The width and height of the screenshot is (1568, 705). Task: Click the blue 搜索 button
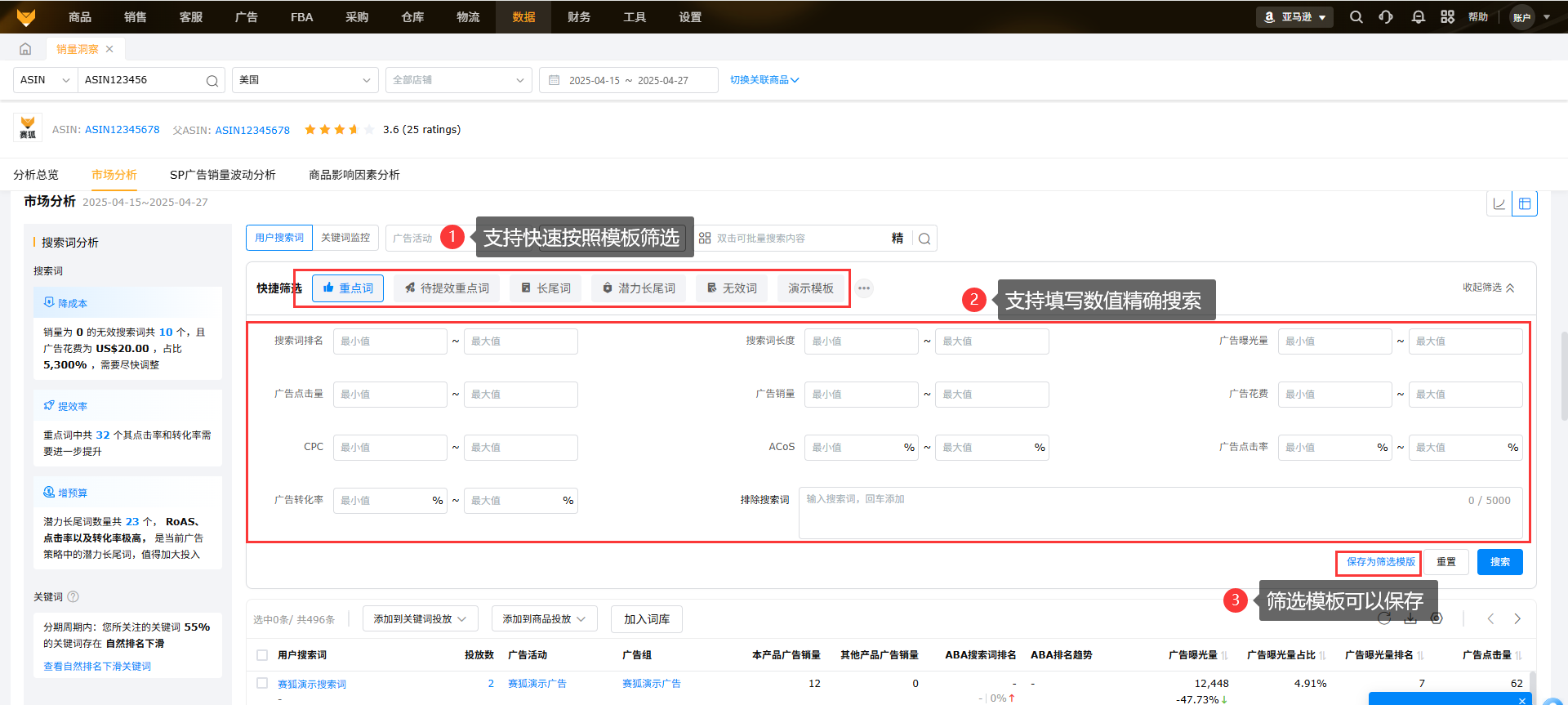[1499, 562]
